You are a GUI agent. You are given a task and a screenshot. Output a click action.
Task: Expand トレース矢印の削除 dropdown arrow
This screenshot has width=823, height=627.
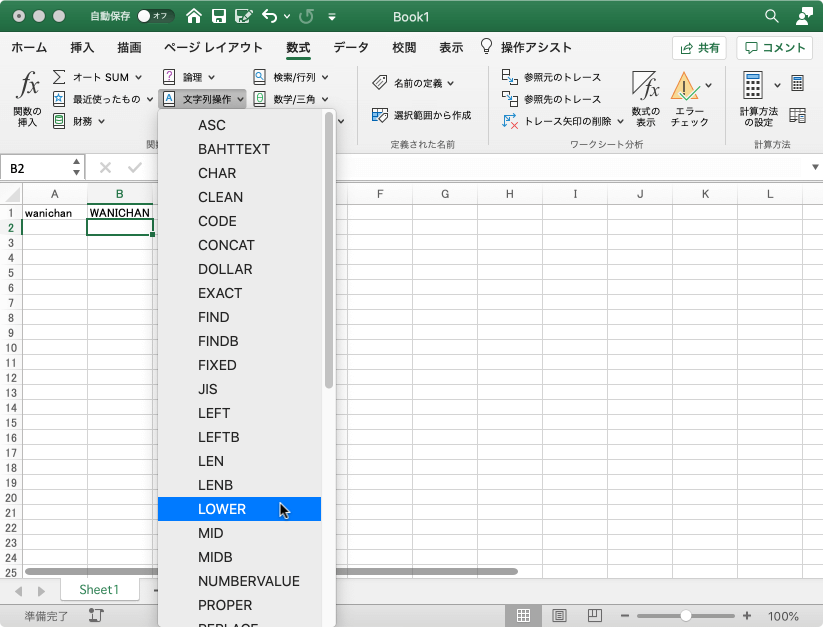(620, 122)
